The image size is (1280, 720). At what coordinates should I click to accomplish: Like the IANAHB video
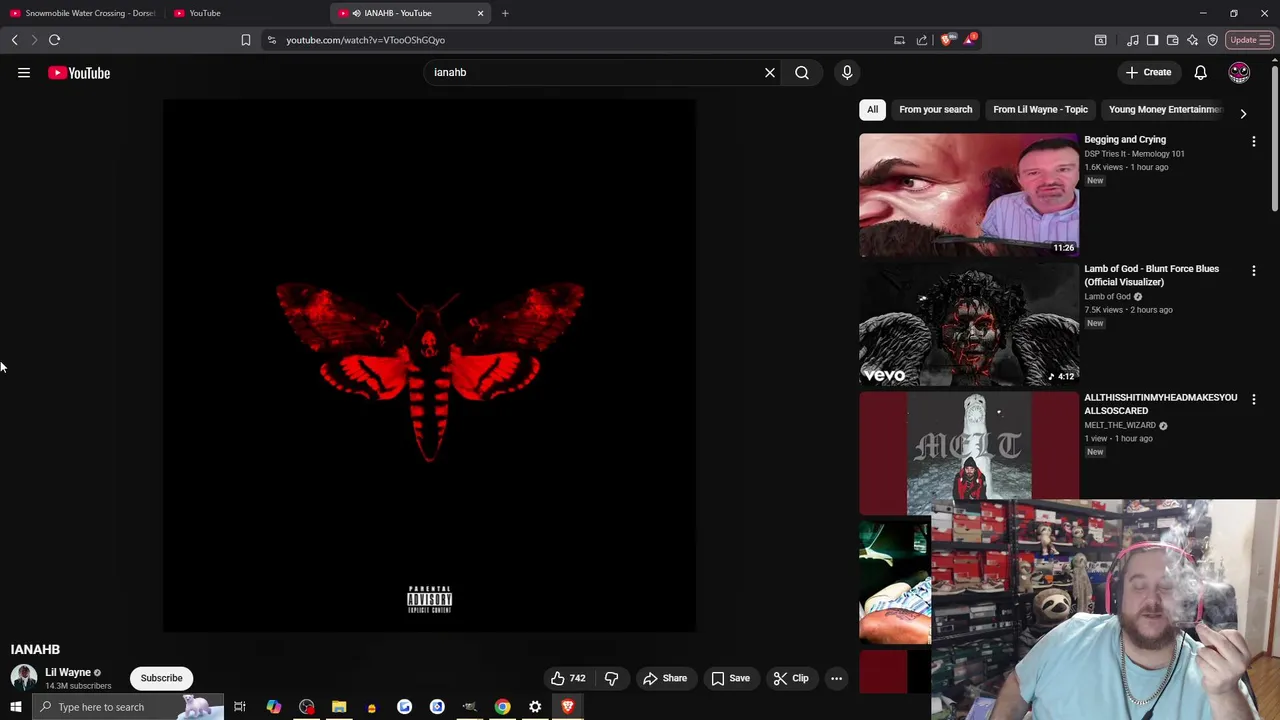coord(568,678)
